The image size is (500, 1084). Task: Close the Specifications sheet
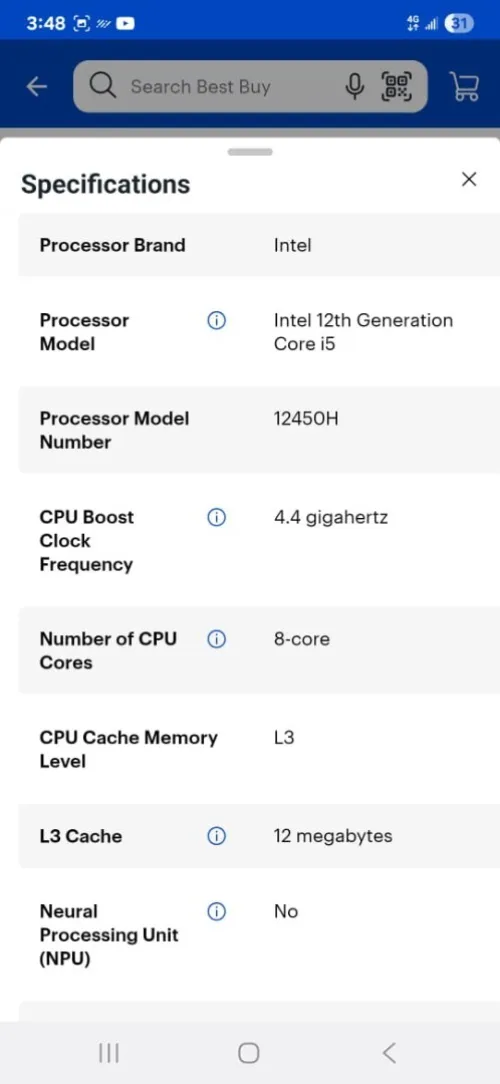pyautogui.click(x=469, y=180)
